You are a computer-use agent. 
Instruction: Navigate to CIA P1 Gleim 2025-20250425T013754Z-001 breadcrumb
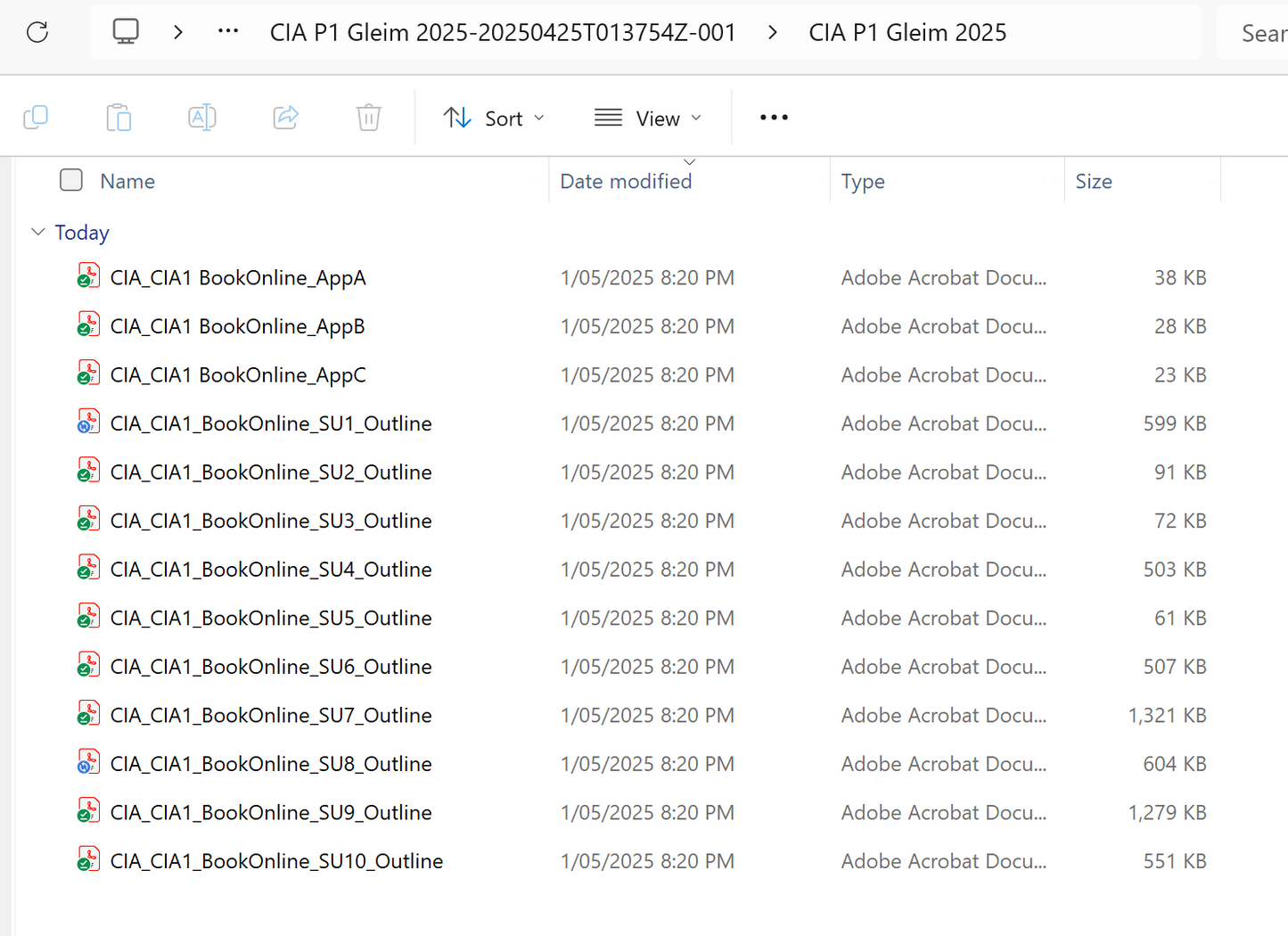pos(503,33)
